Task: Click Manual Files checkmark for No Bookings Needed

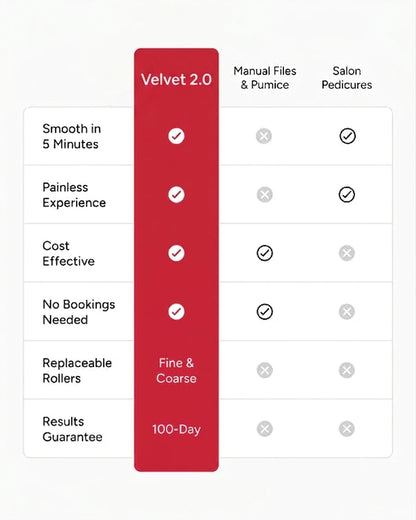Action: (265, 312)
